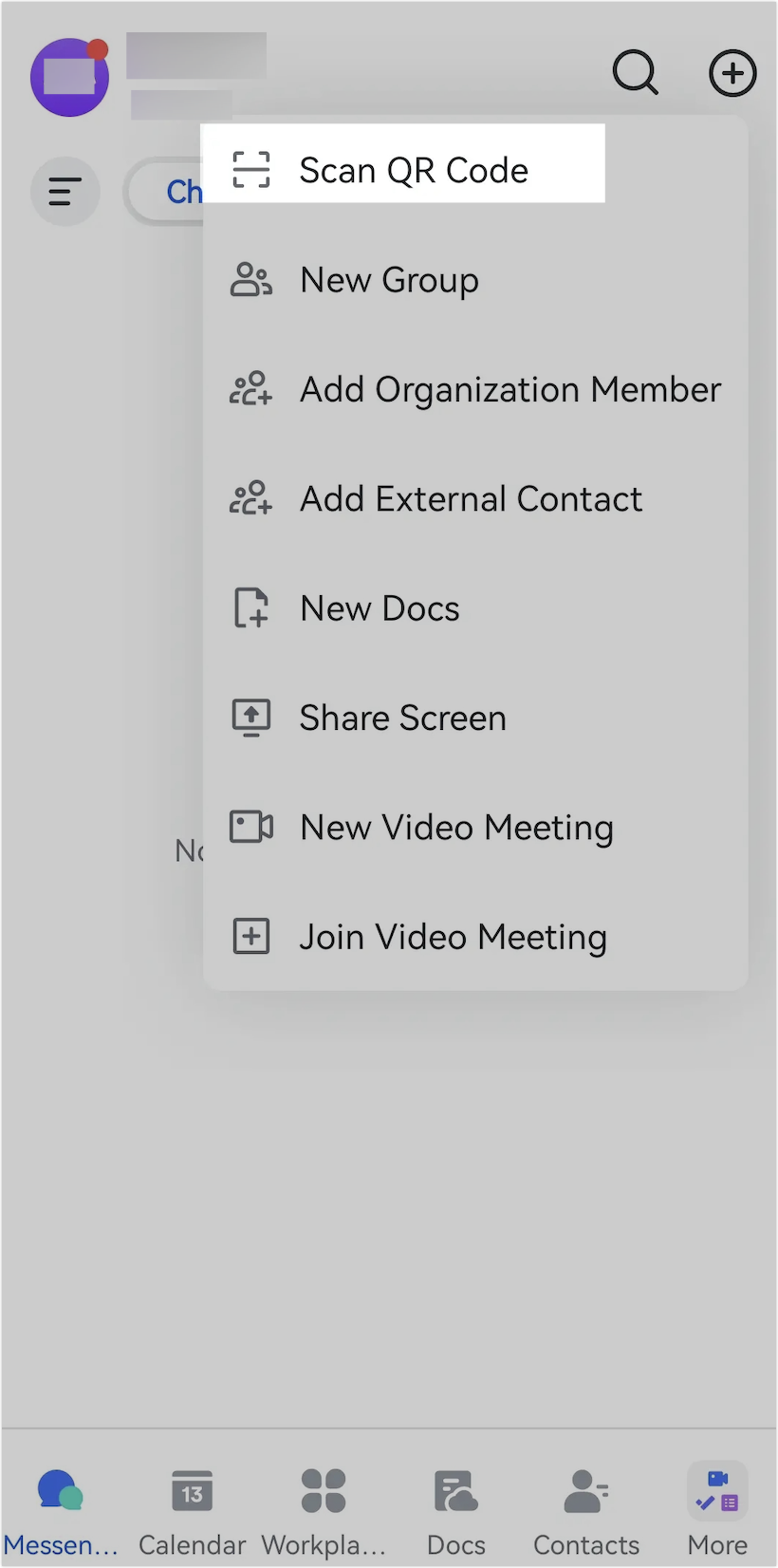Tap the plus icon in the top bar

[732, 73]
